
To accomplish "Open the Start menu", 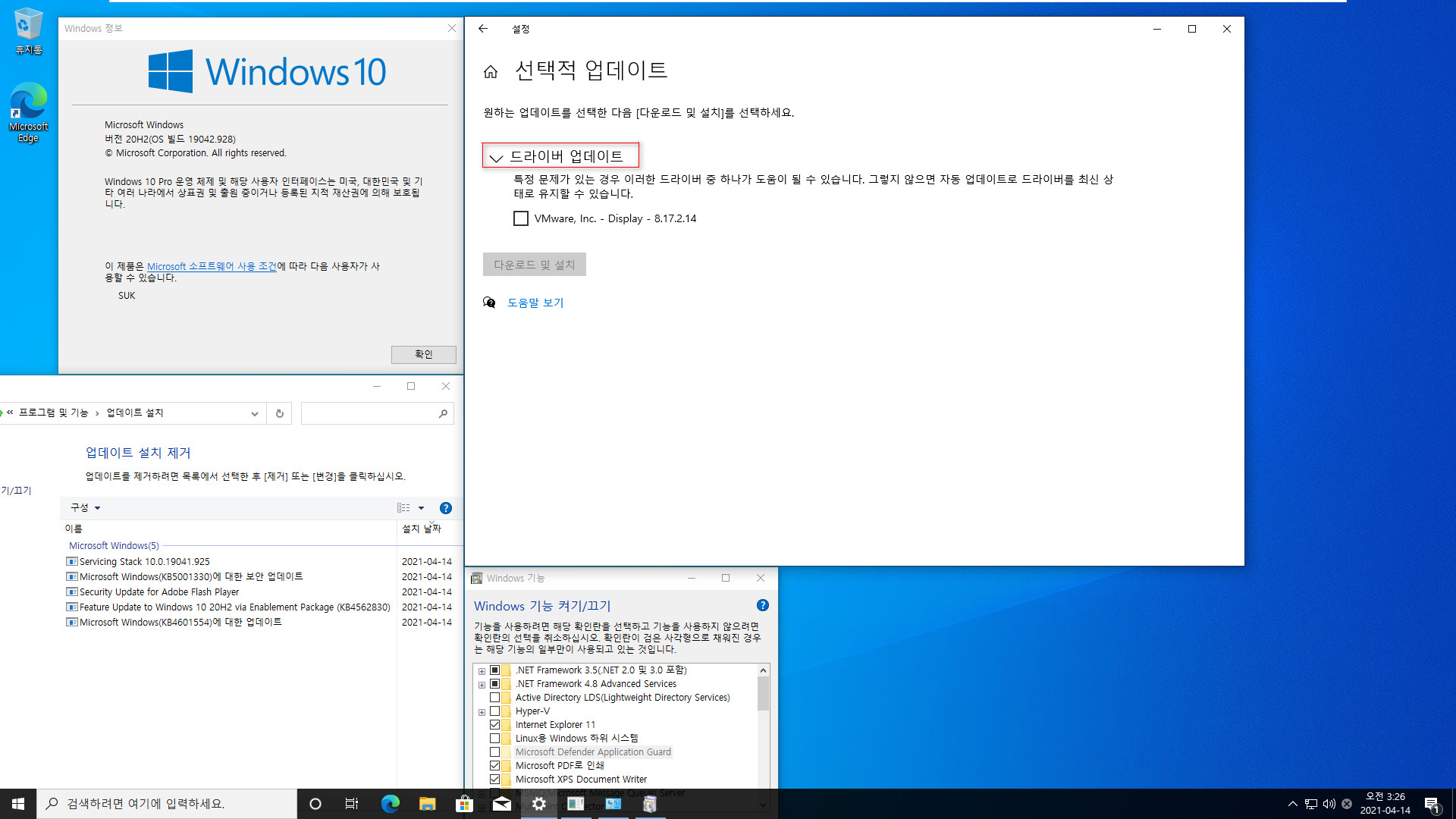I will coord(18,804).
